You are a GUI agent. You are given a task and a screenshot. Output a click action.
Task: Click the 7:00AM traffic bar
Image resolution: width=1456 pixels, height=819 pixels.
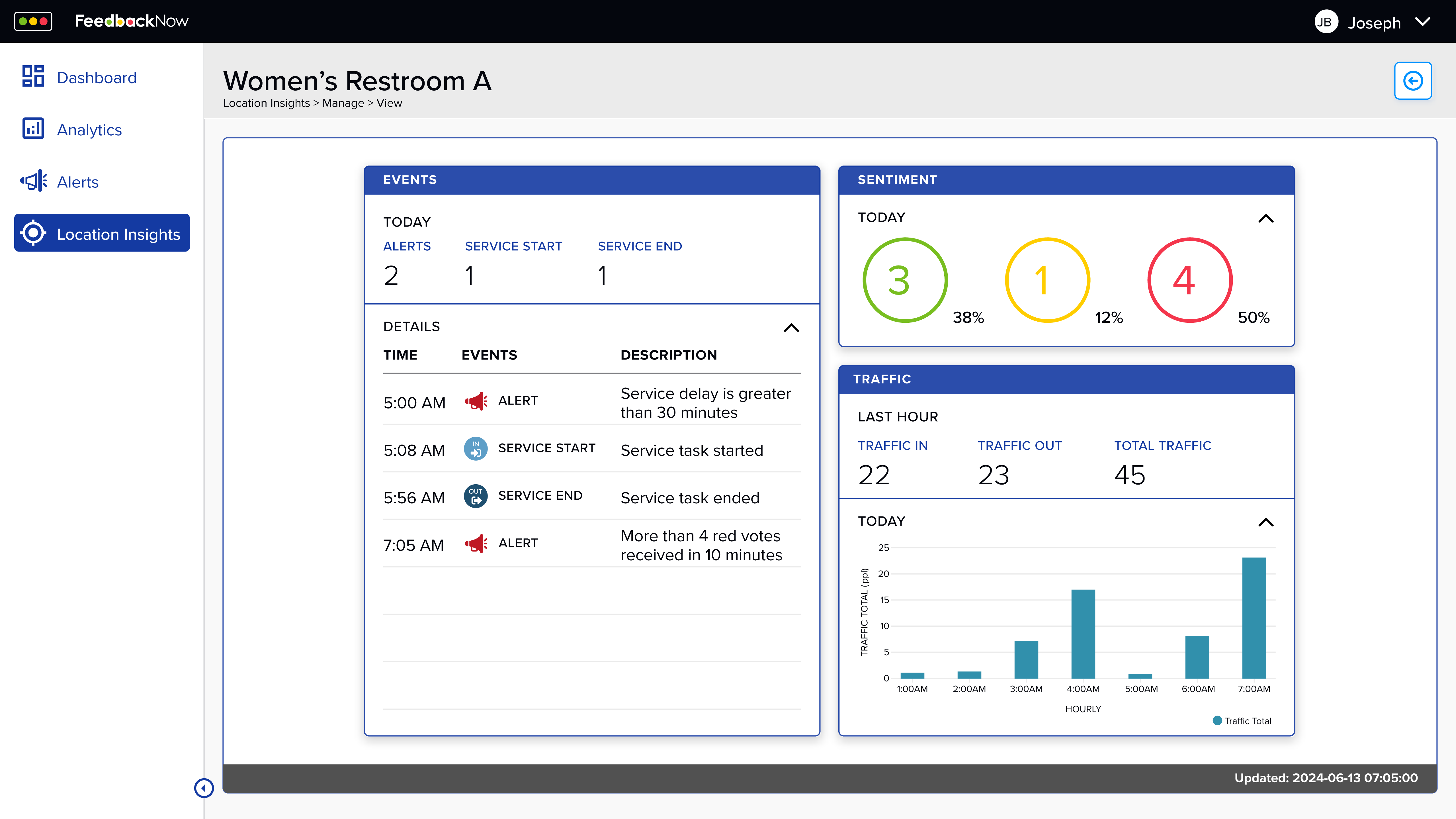pyautogui.click(x=1254, y=618)
